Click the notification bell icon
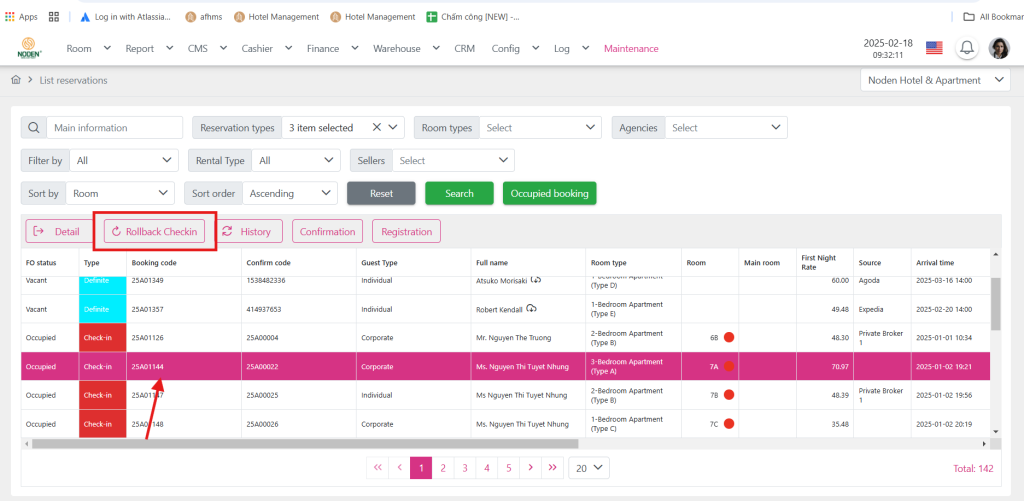 (967, 48)
